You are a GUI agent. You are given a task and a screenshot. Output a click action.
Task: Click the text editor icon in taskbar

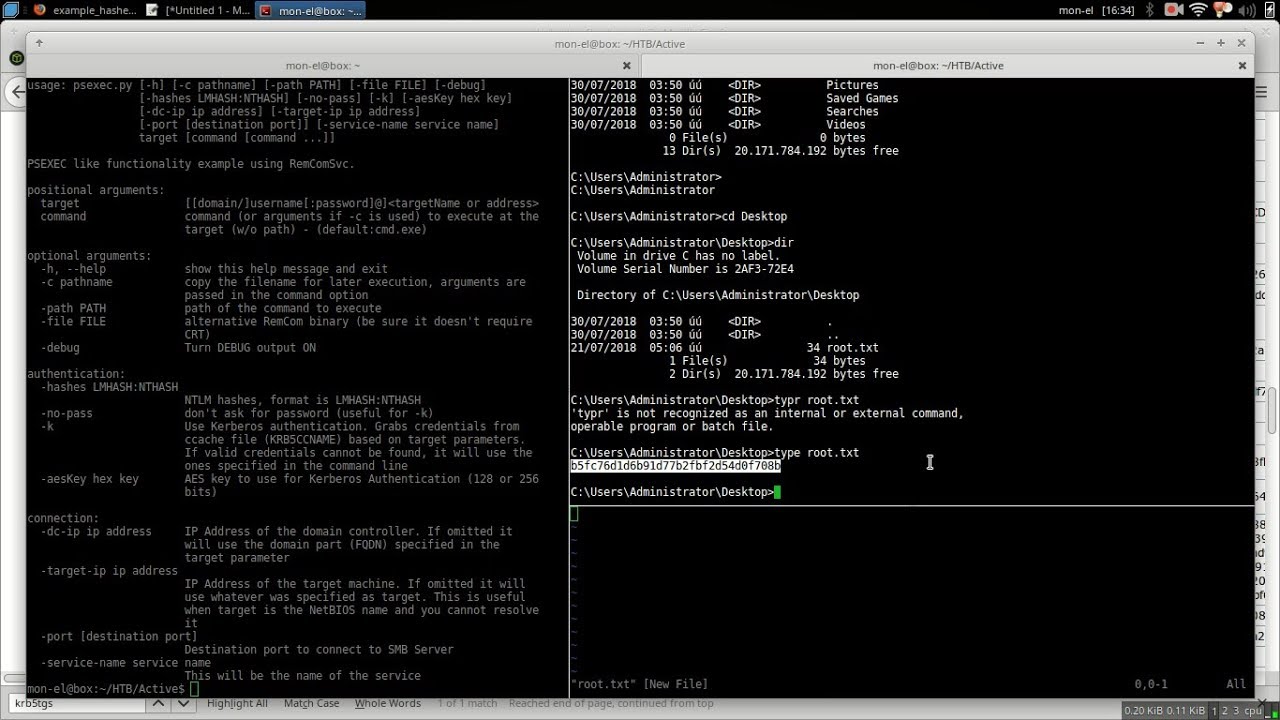click(152, 10)
